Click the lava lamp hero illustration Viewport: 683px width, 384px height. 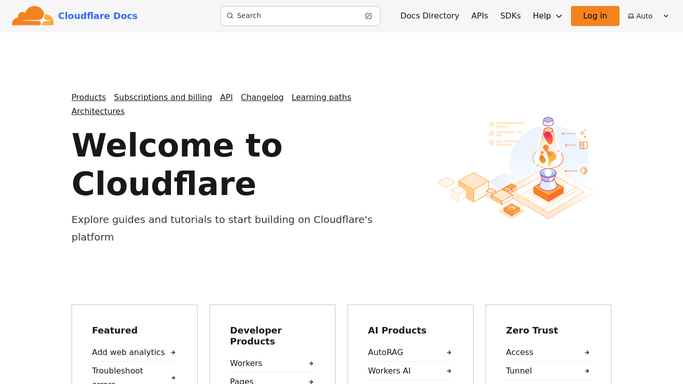pos(516,168)
